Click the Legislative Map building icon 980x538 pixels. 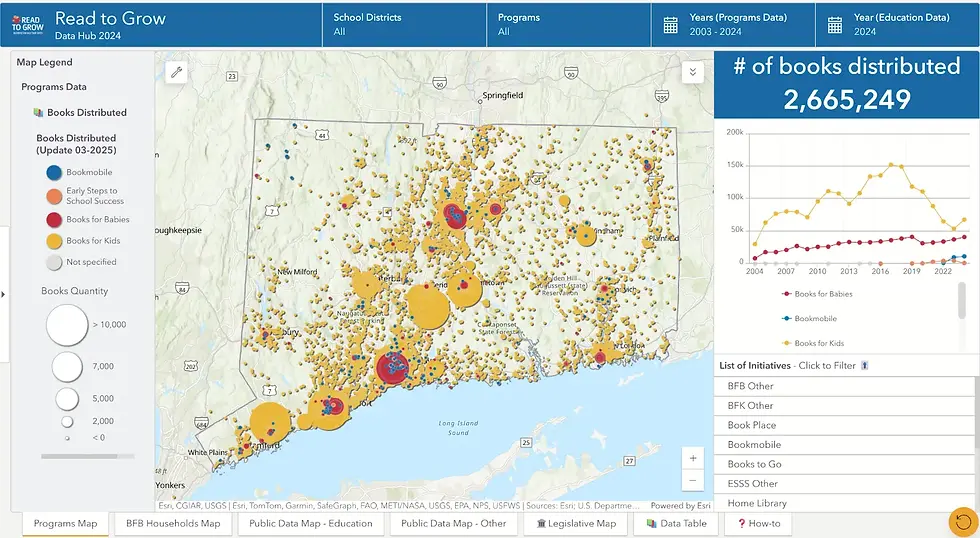tap(542, 524)
